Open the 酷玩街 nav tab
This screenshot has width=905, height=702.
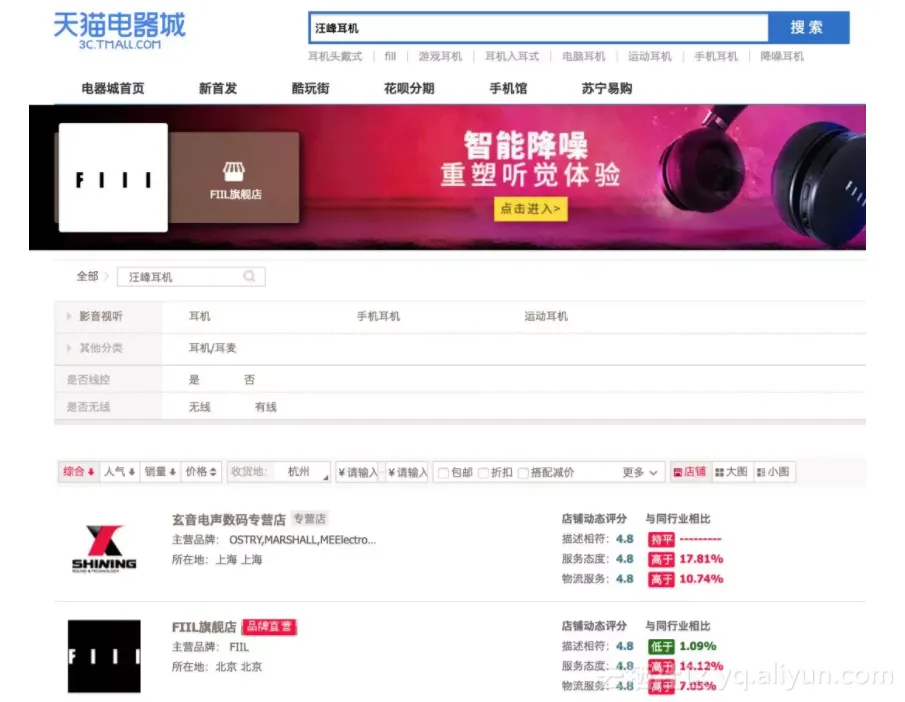point(311,88)
